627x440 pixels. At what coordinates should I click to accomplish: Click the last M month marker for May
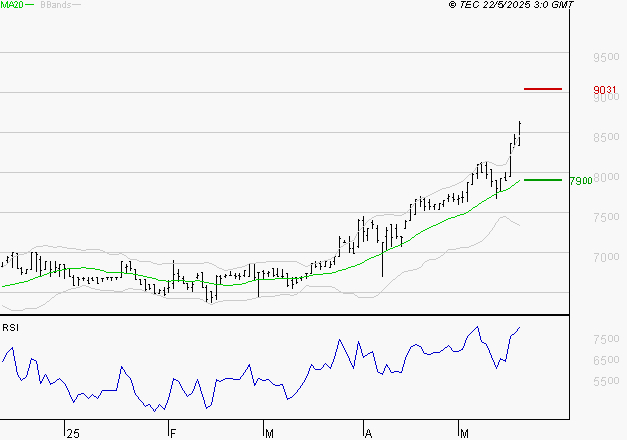click(464, 433)
